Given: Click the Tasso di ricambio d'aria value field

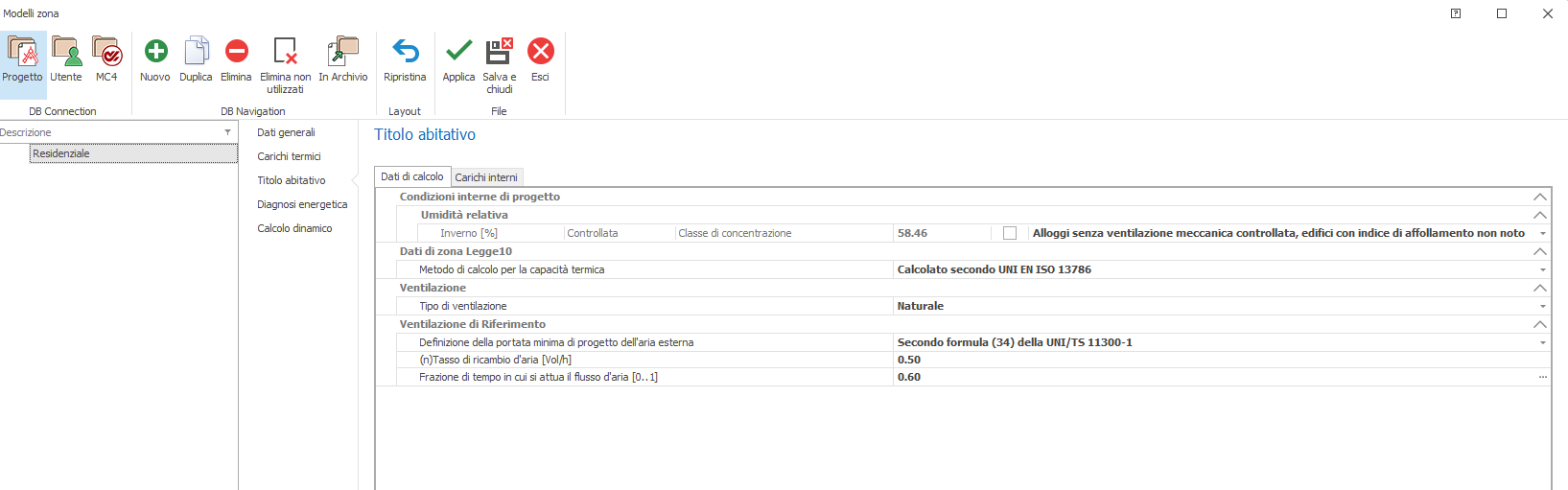Looking at the screenshot, I should click(x=1218, y=360).
